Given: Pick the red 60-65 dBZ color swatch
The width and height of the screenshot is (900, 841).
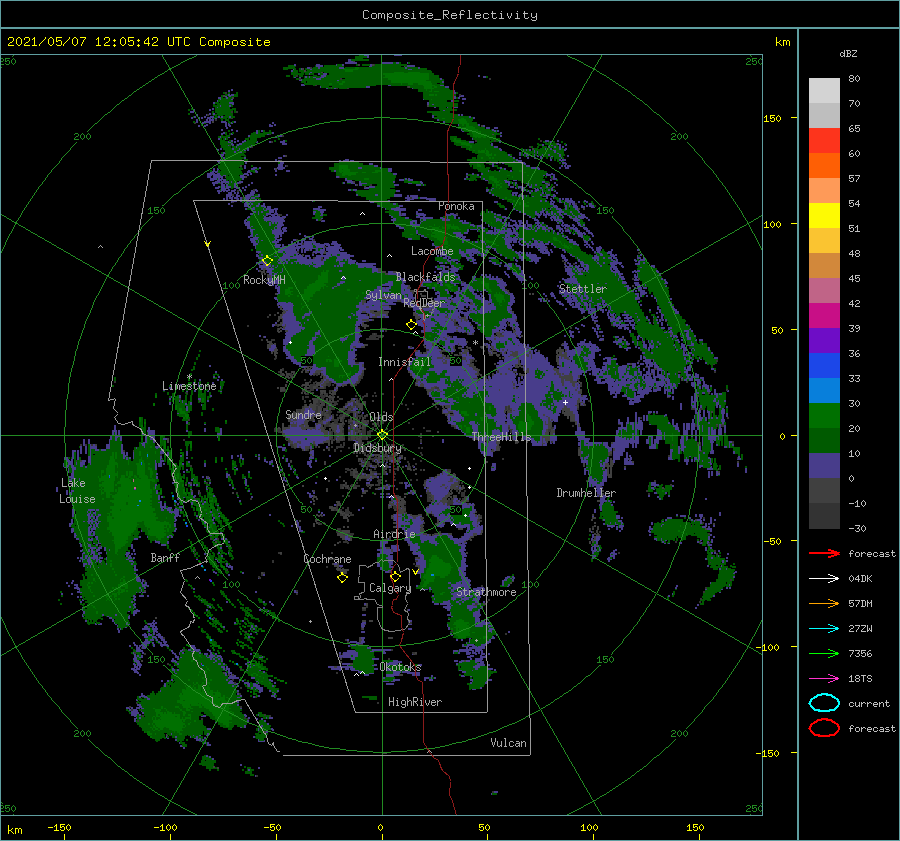Looking at the screenshot, I should (x=824, y=141).
